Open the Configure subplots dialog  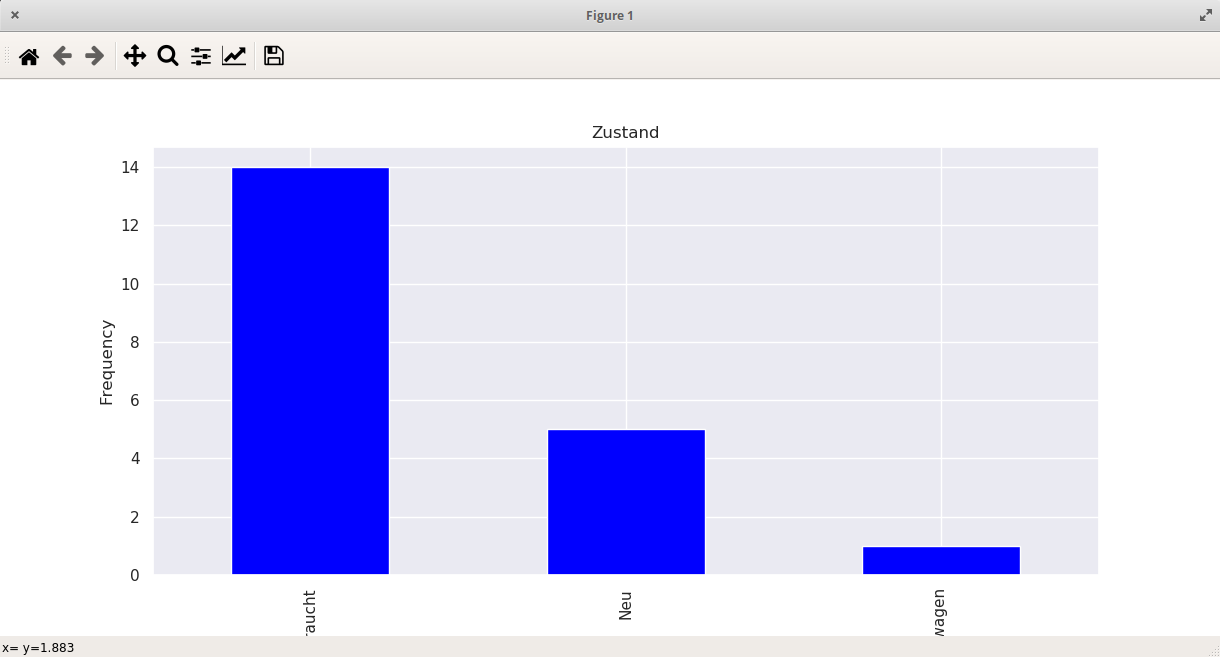click(201, 56)
